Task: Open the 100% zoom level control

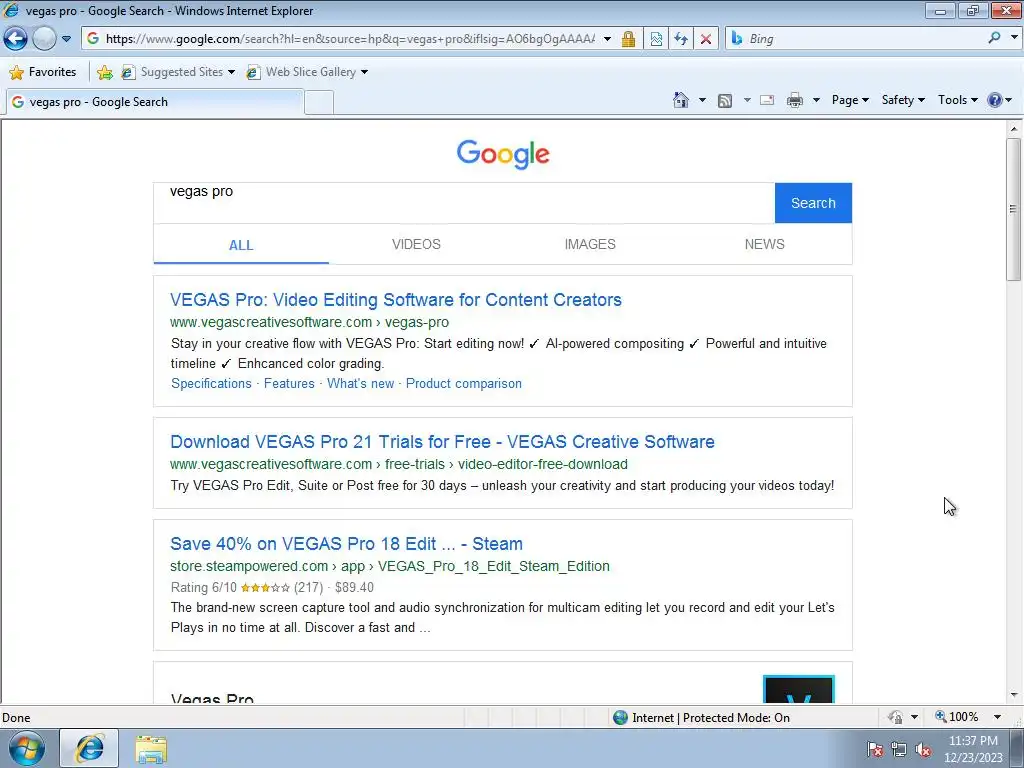Action: [x=957, y=717]
